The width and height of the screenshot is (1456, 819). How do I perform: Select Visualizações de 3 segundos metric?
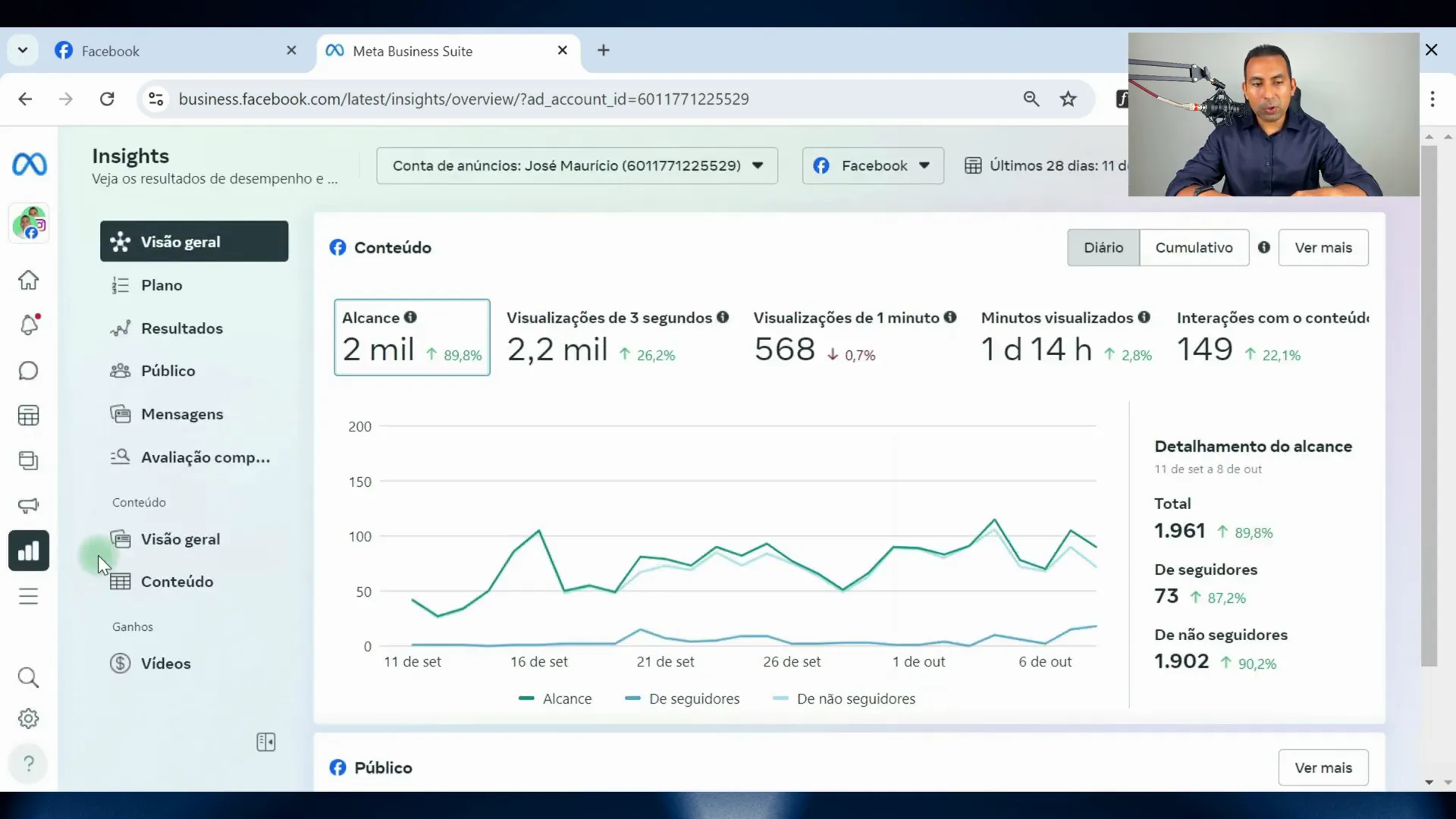[x=617, y=337]
